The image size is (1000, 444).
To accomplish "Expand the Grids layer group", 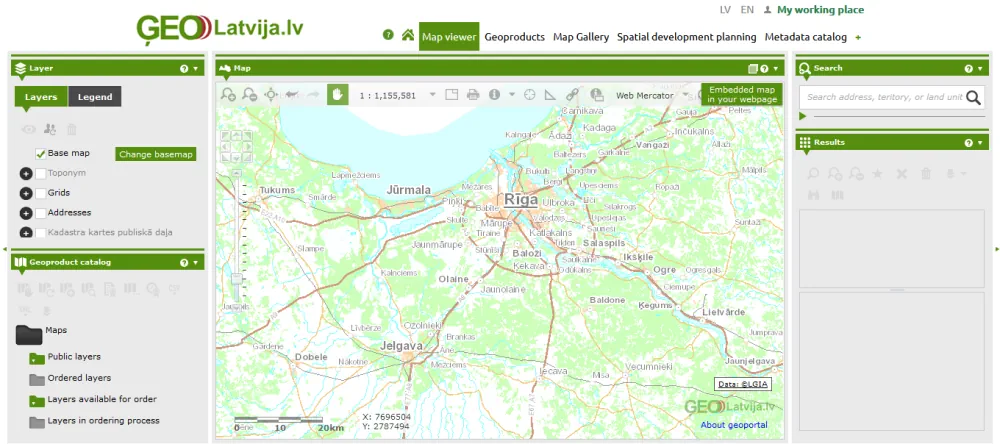I will coord(26,193).
